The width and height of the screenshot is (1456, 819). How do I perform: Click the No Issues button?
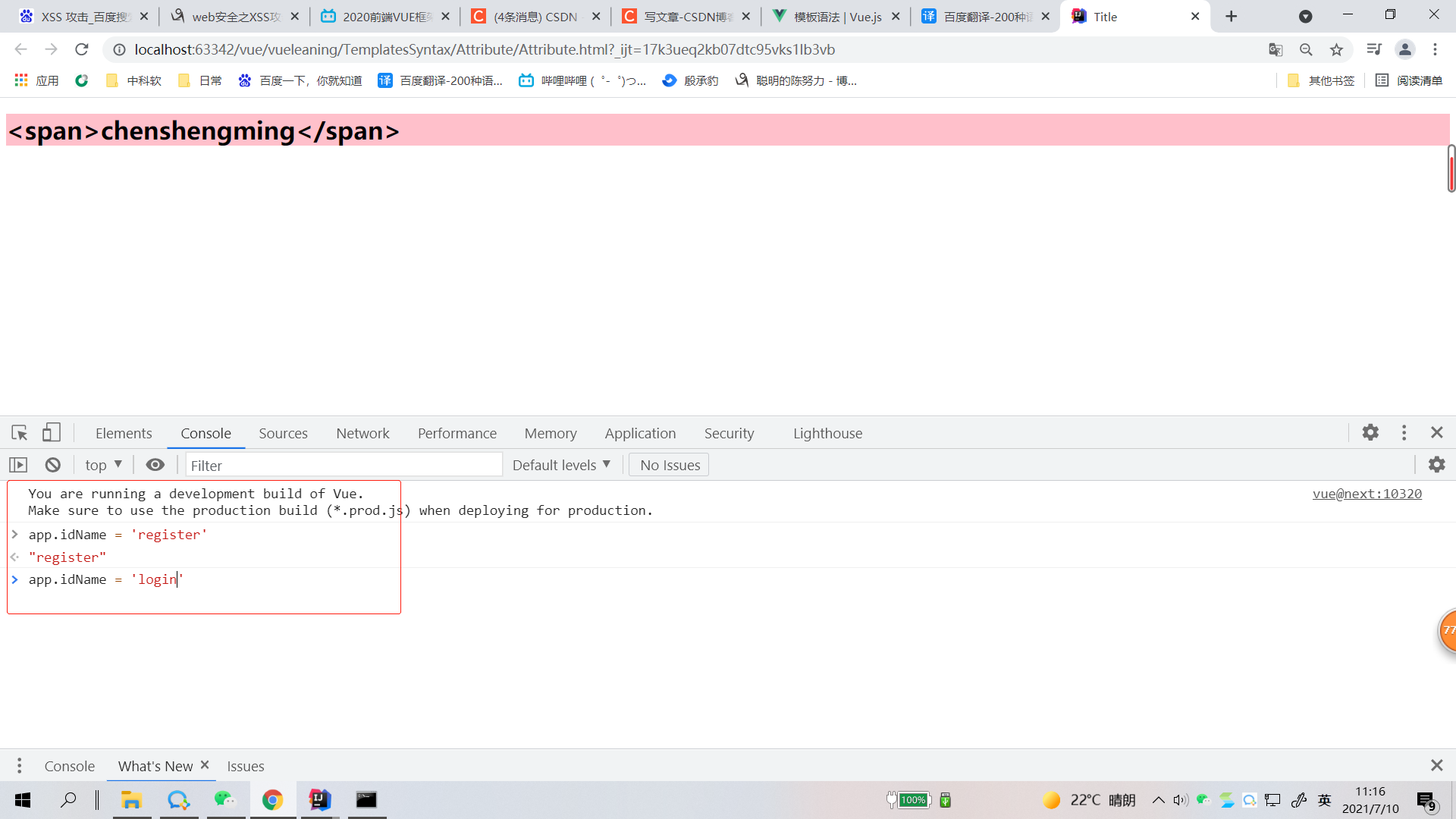pyautogui.click(x=669, y=465)
